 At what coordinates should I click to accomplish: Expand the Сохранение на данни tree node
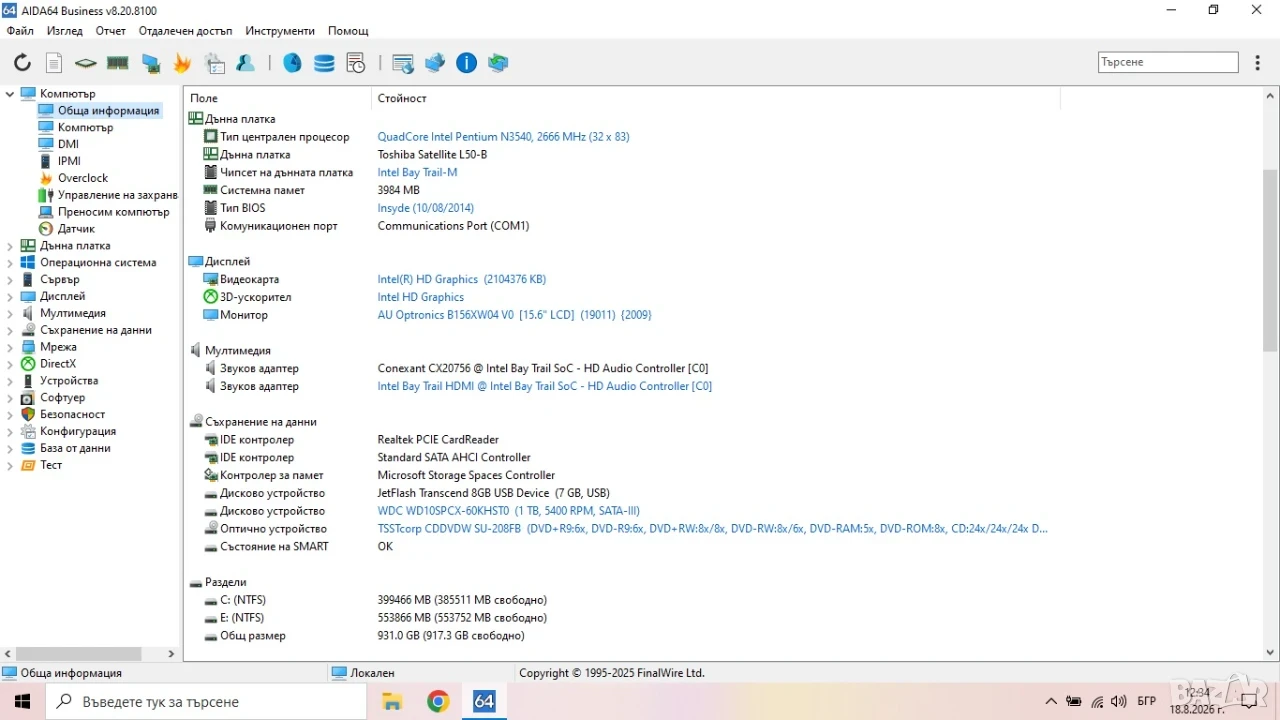10,330
